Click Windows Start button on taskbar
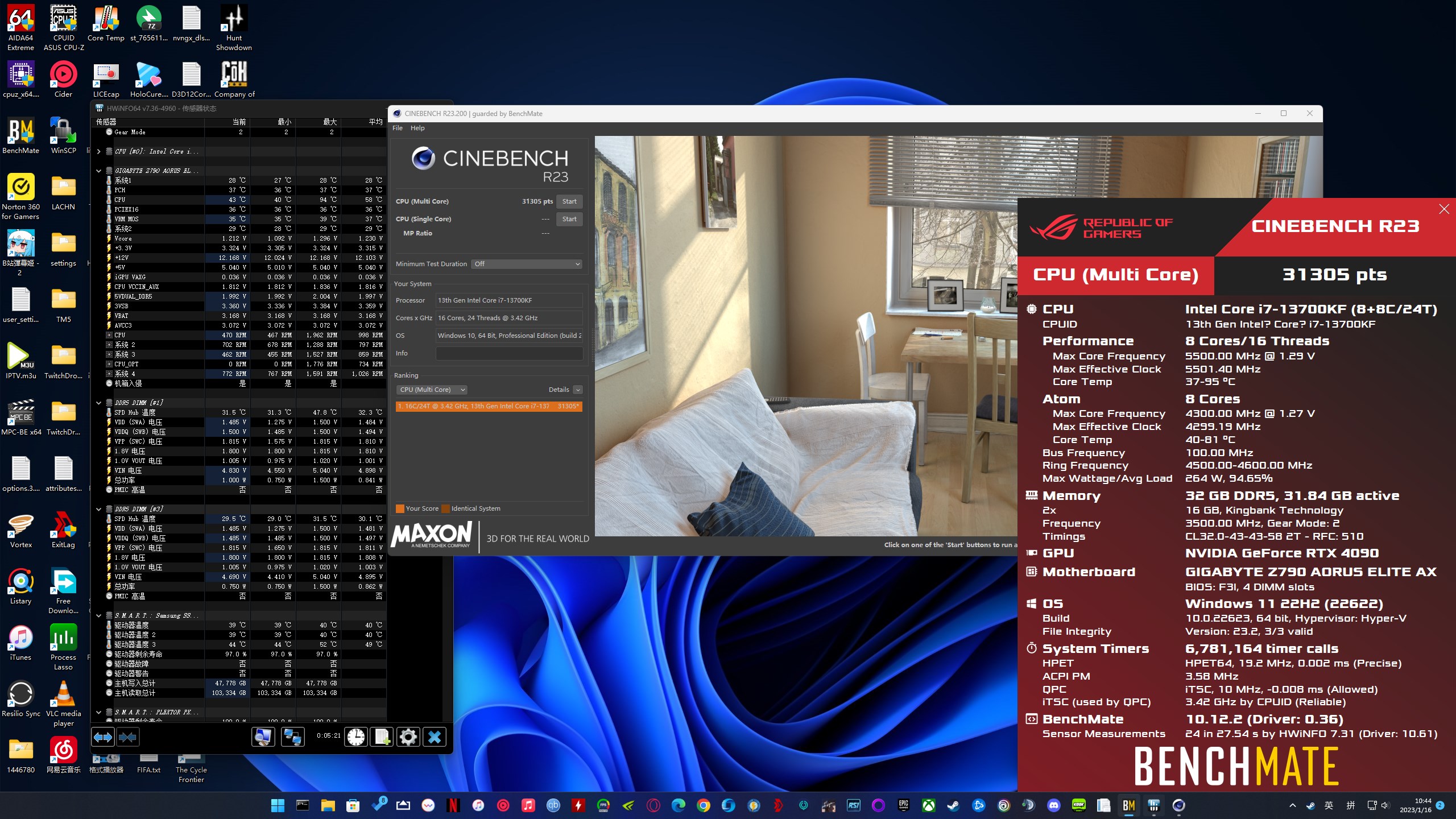 click(278, 805)
